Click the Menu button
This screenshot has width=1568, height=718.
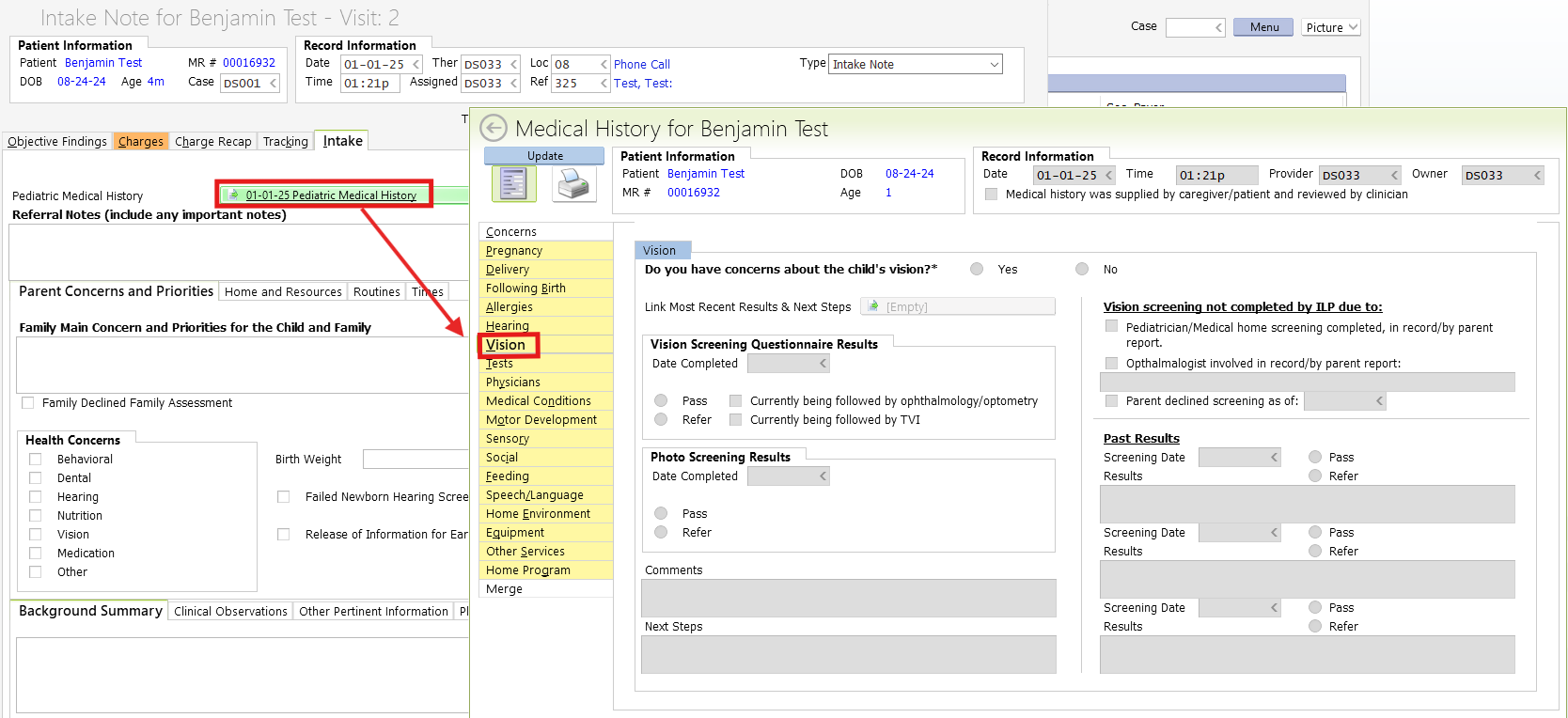tap(1262, 27)
